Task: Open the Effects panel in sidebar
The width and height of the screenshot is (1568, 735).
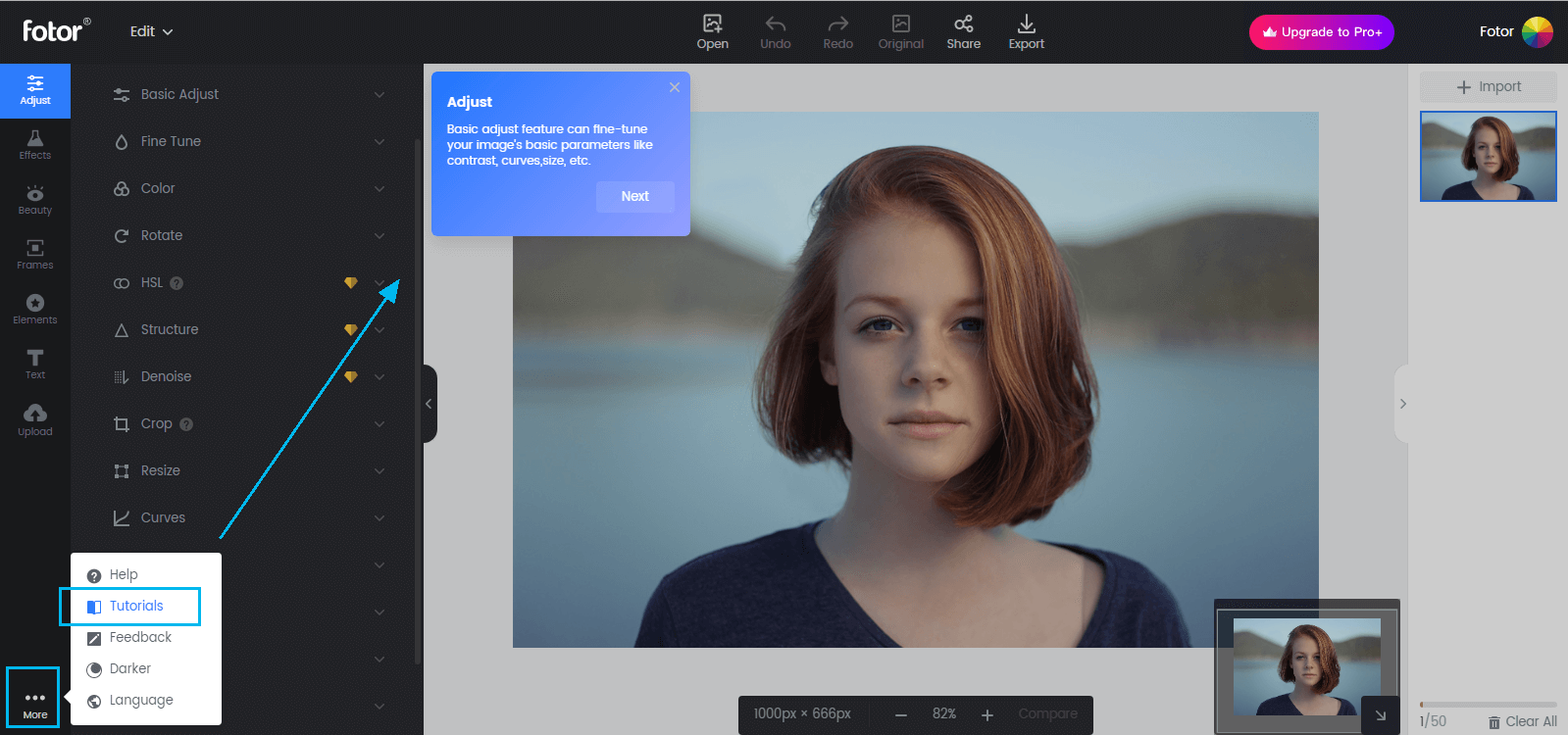Action: 35,144
